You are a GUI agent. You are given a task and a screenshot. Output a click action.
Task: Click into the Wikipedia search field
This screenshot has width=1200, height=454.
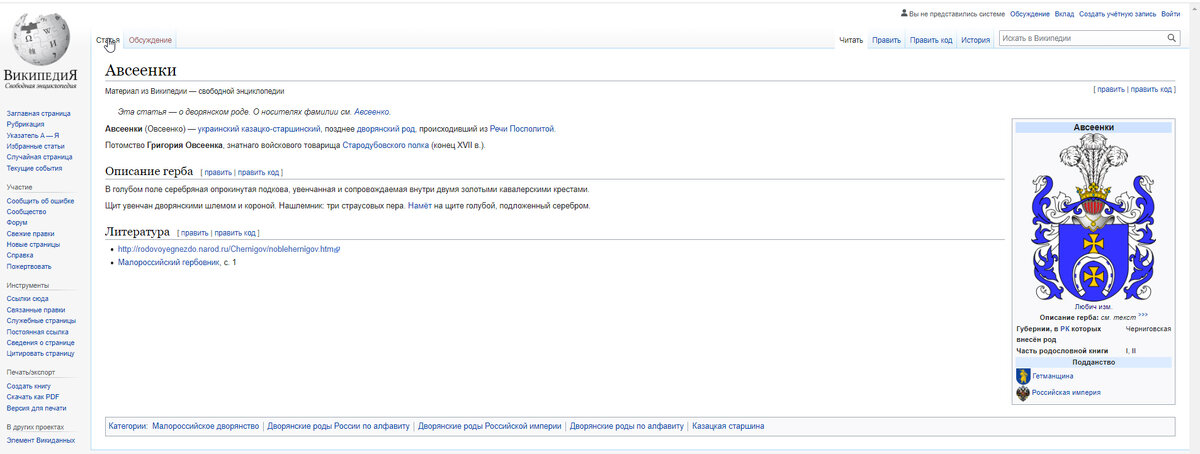tap(1080, 38)
